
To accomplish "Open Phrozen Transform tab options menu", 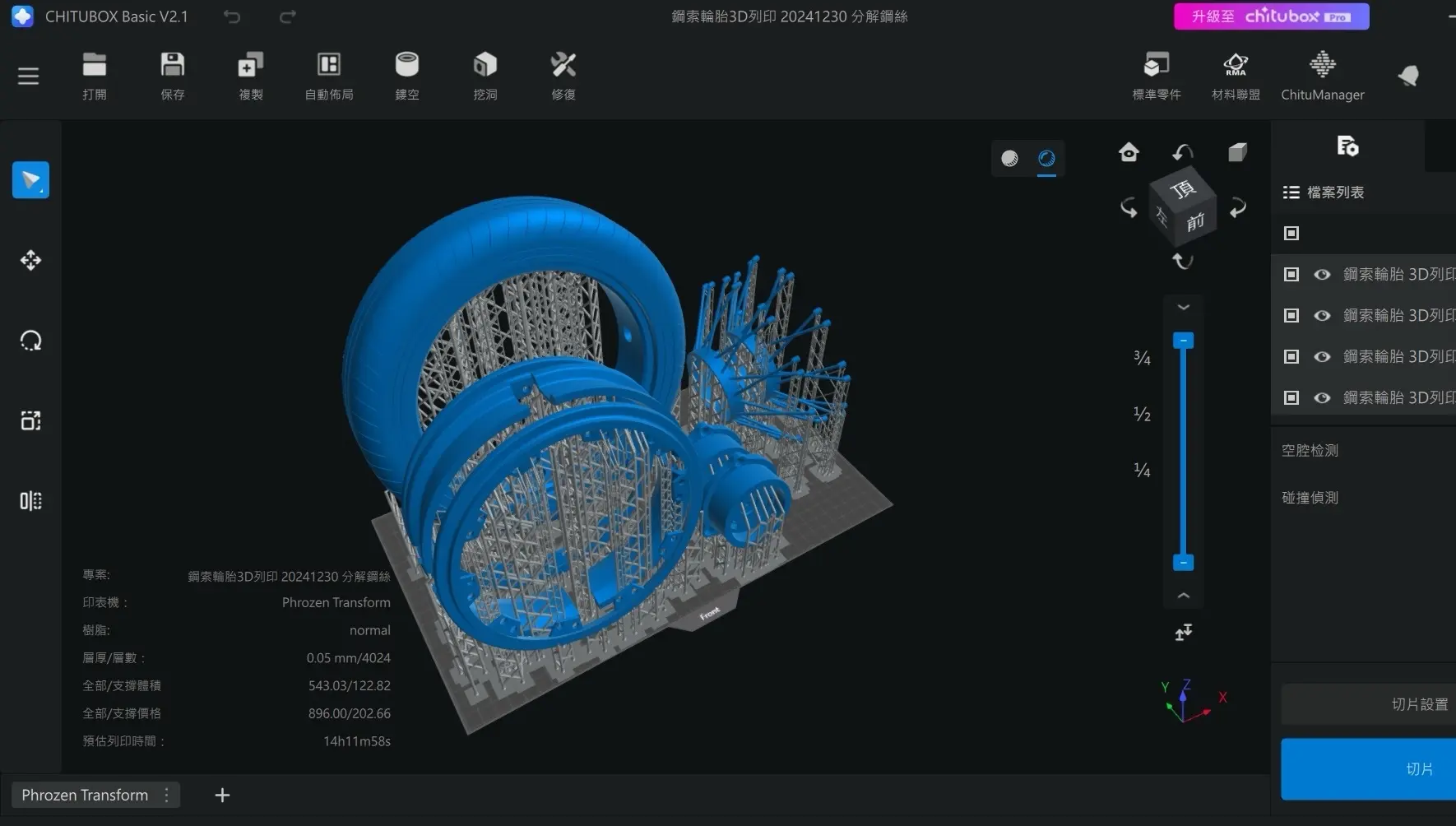I will point(167,795).
